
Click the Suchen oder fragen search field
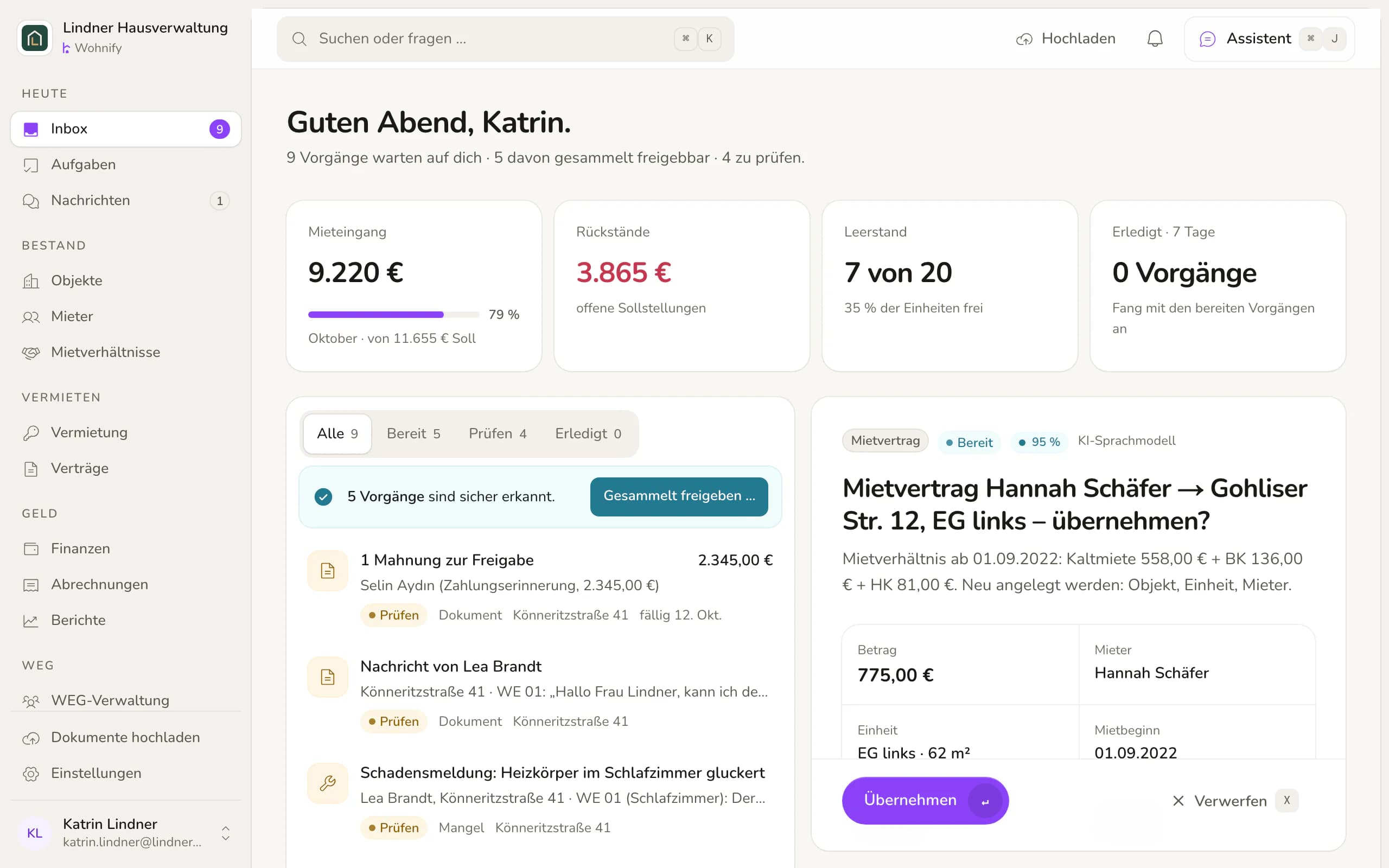(505, 39)
